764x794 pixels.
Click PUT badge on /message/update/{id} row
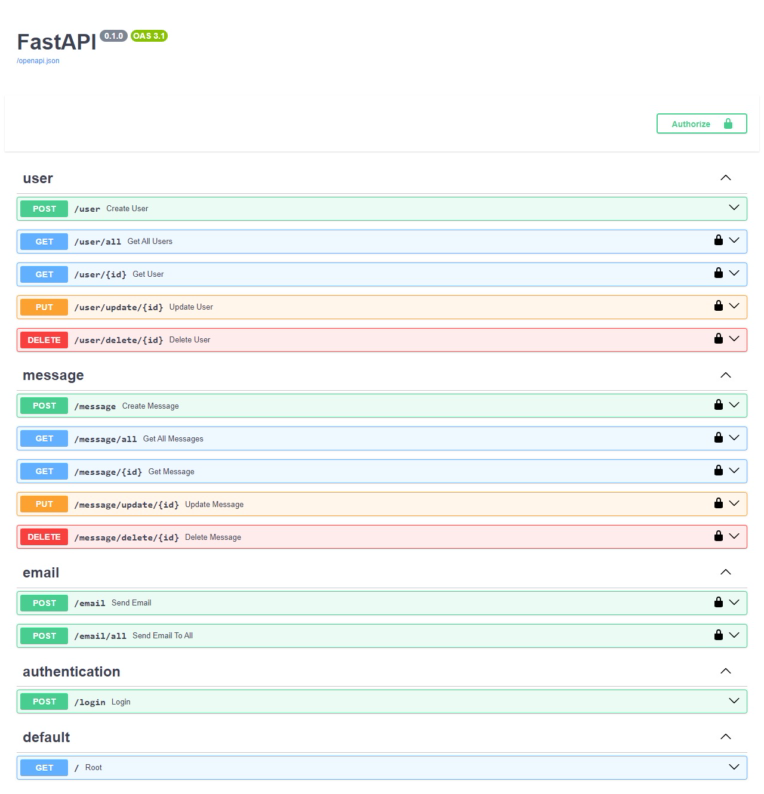(44, 504)
